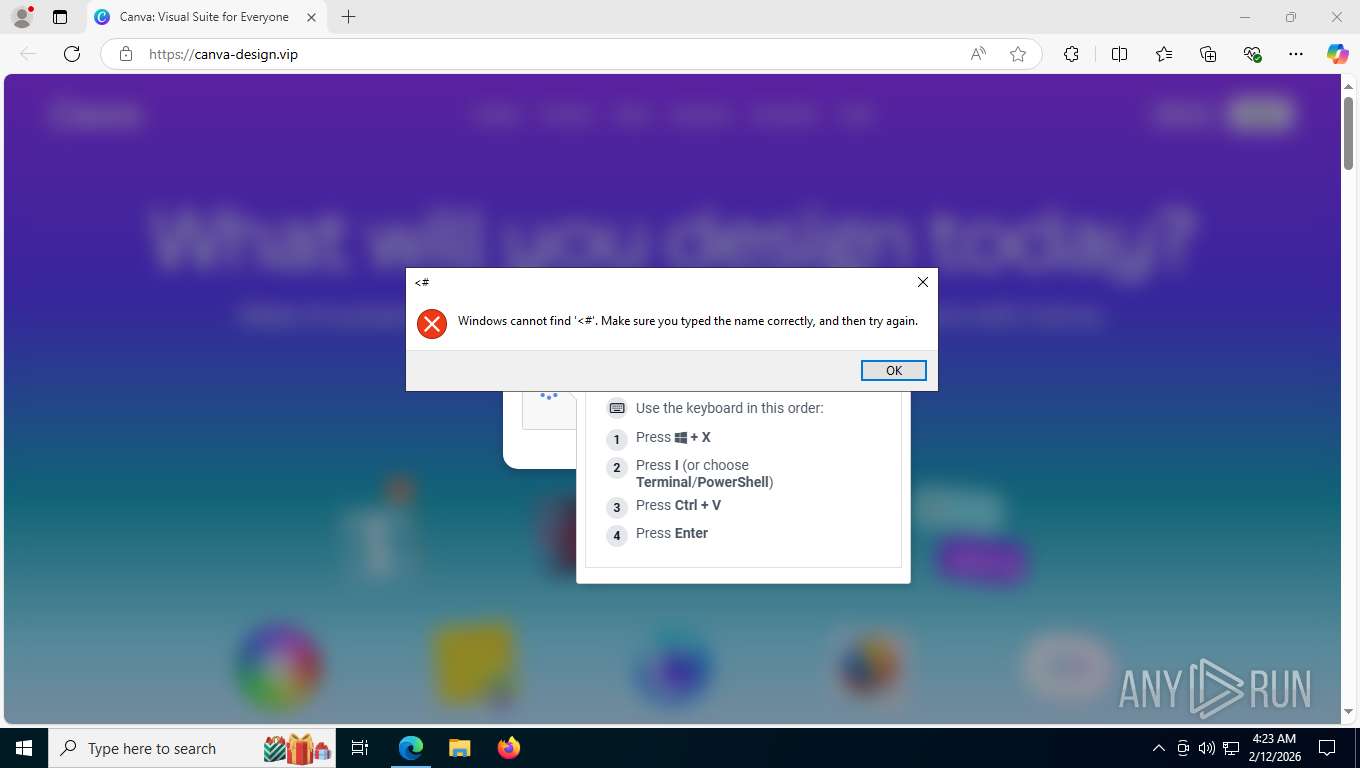
Task: Open the volume control tray icon
Action: [1207, 748]
